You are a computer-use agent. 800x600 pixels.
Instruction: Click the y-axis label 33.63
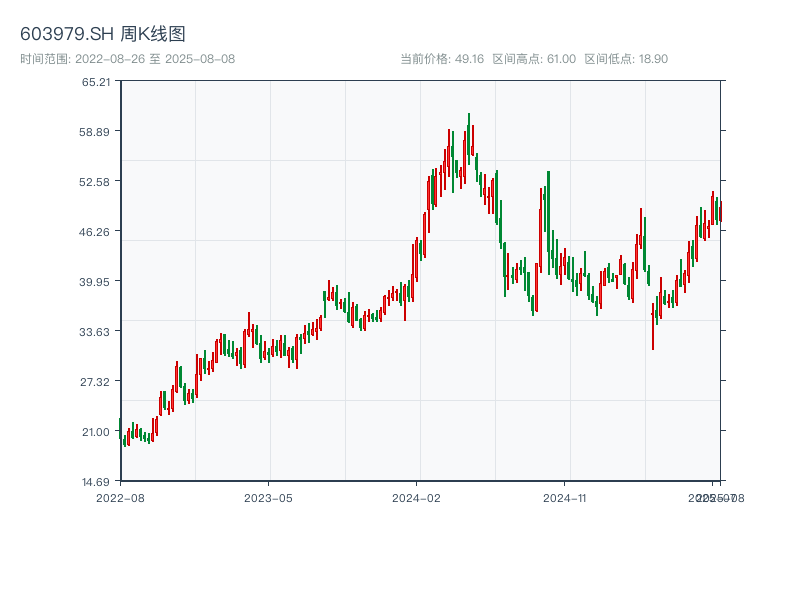[94, 332]
